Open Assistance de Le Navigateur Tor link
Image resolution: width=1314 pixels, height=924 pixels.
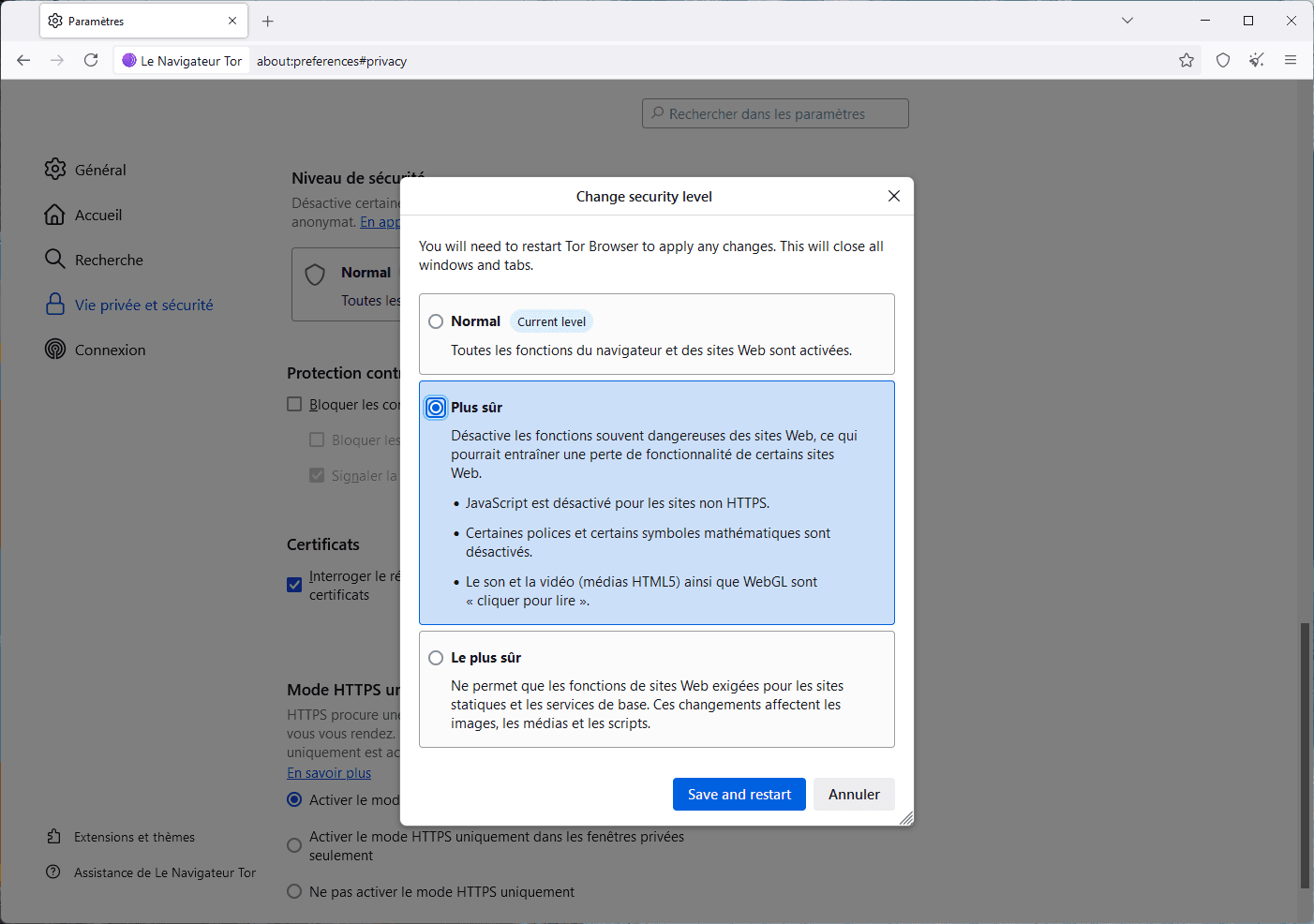click(x=151, y=872)
